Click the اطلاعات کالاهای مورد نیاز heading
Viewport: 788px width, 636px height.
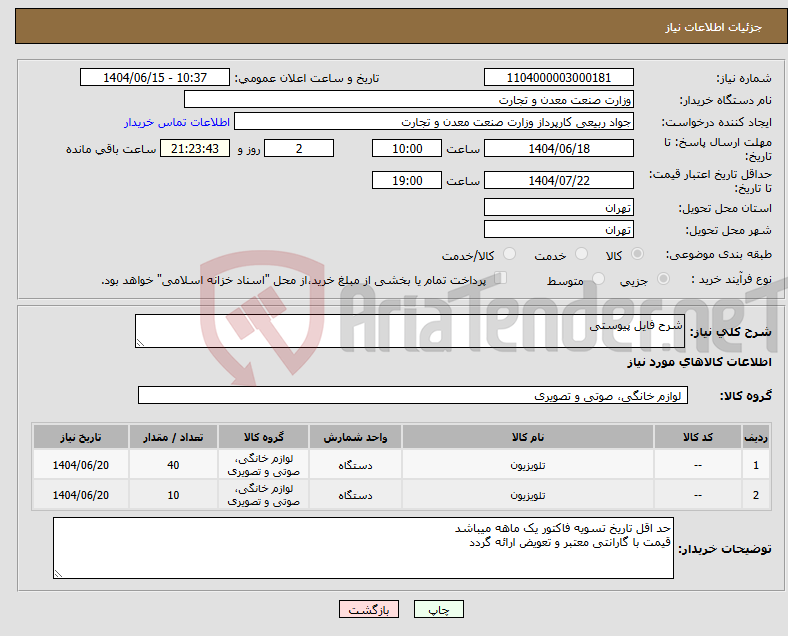(699, 362)
